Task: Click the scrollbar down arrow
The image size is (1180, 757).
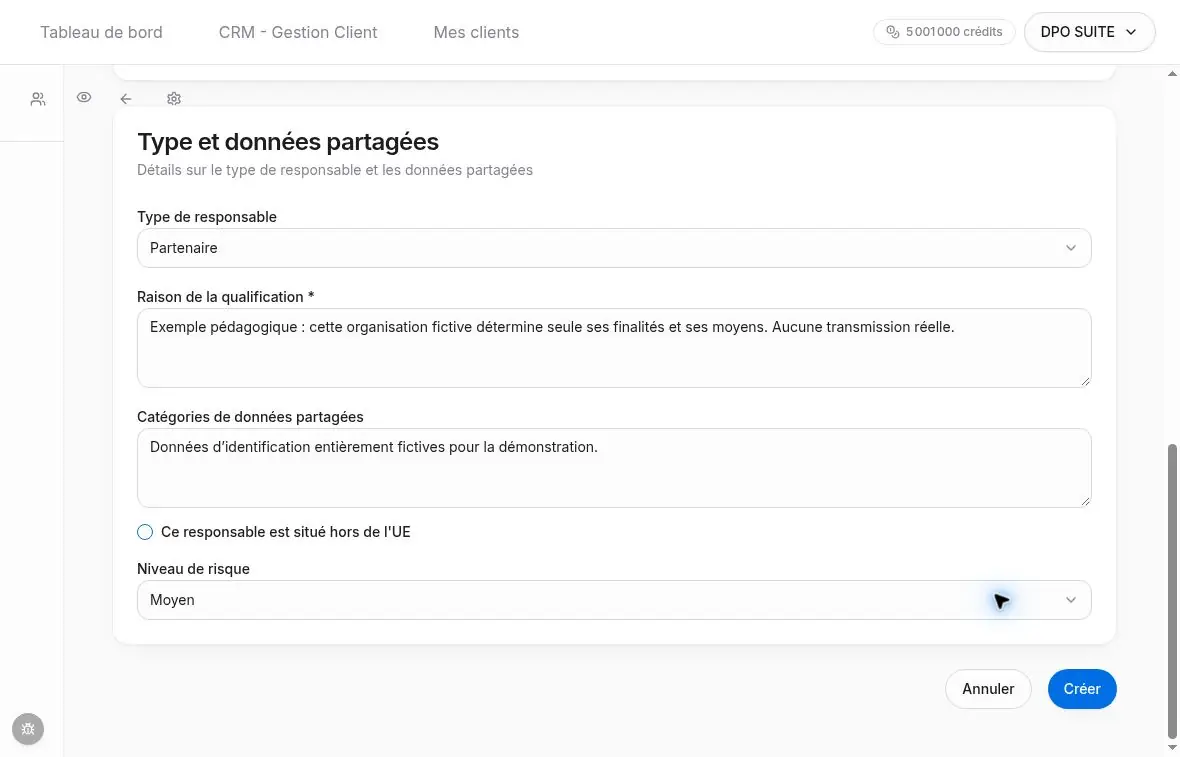Action: point(1172,747)
